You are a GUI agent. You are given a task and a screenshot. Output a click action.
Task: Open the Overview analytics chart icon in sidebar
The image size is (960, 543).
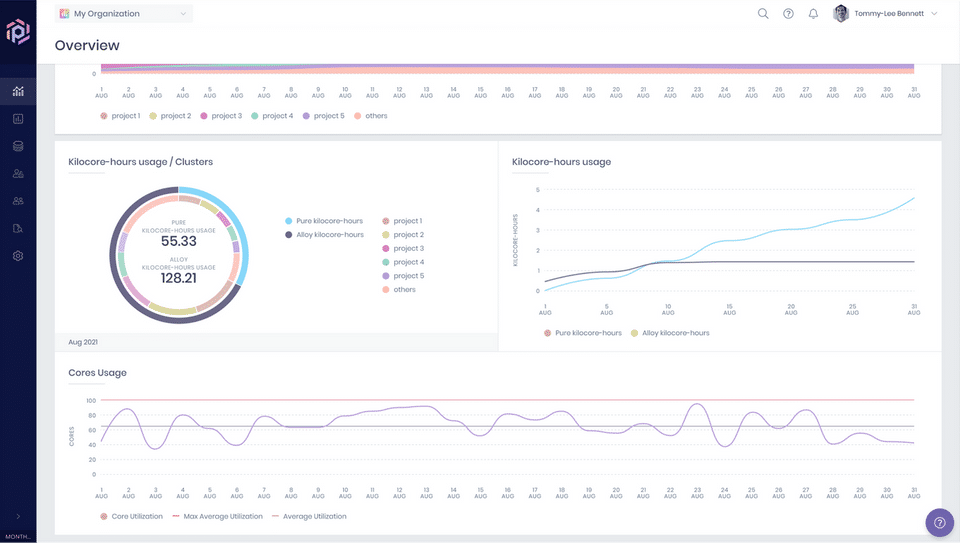18,91
